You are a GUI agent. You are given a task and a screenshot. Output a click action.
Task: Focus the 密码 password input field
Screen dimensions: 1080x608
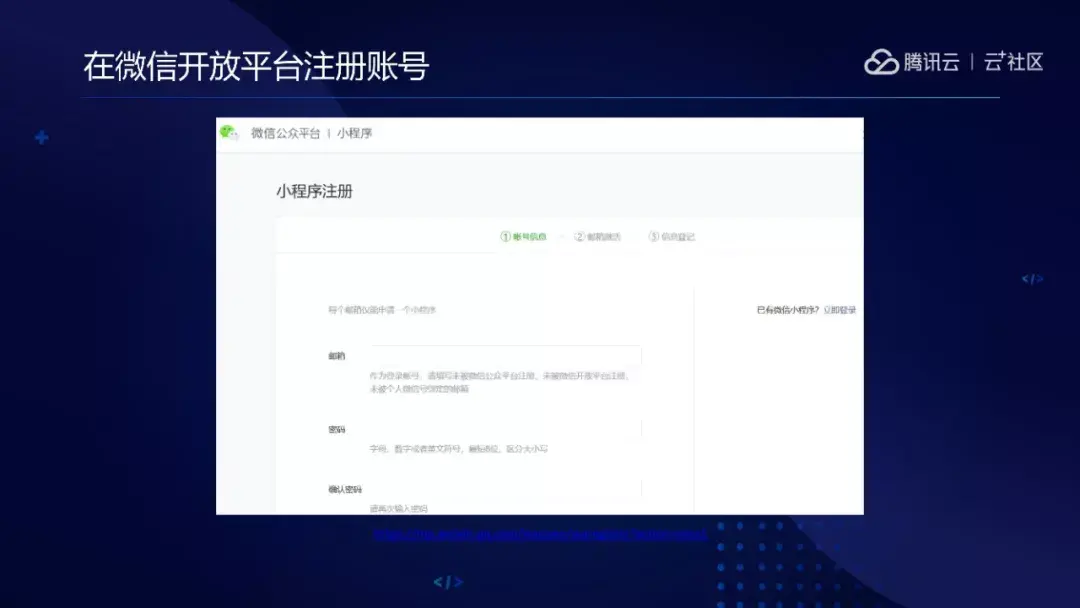pos(506,429)
